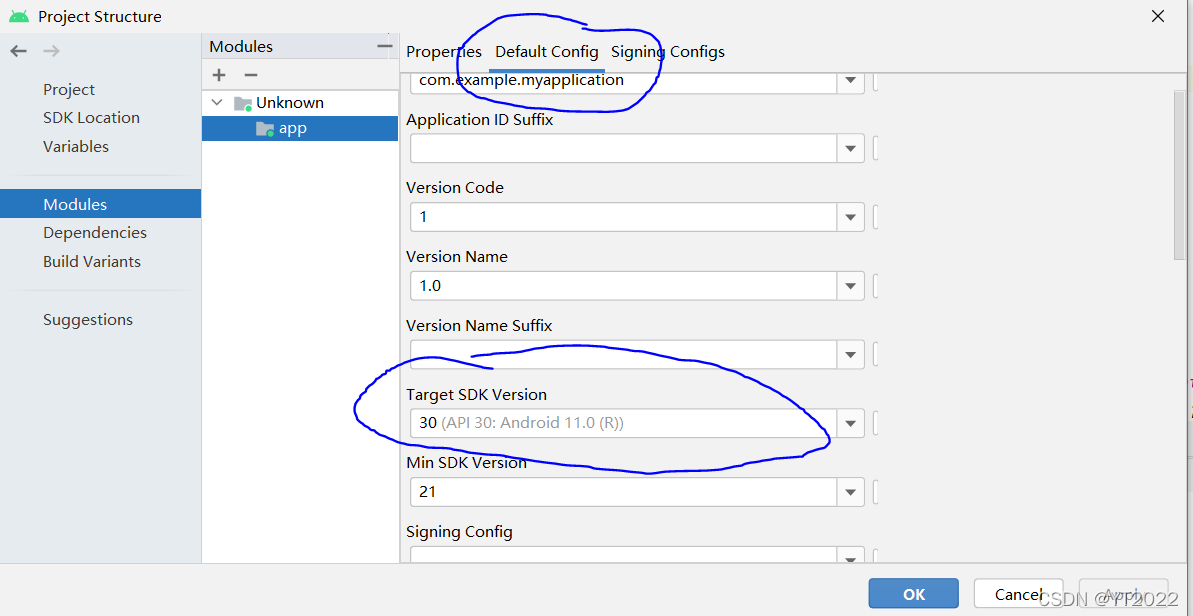Click the back navigation arrow
1193x616 pixels.
[x=18, y=51]
